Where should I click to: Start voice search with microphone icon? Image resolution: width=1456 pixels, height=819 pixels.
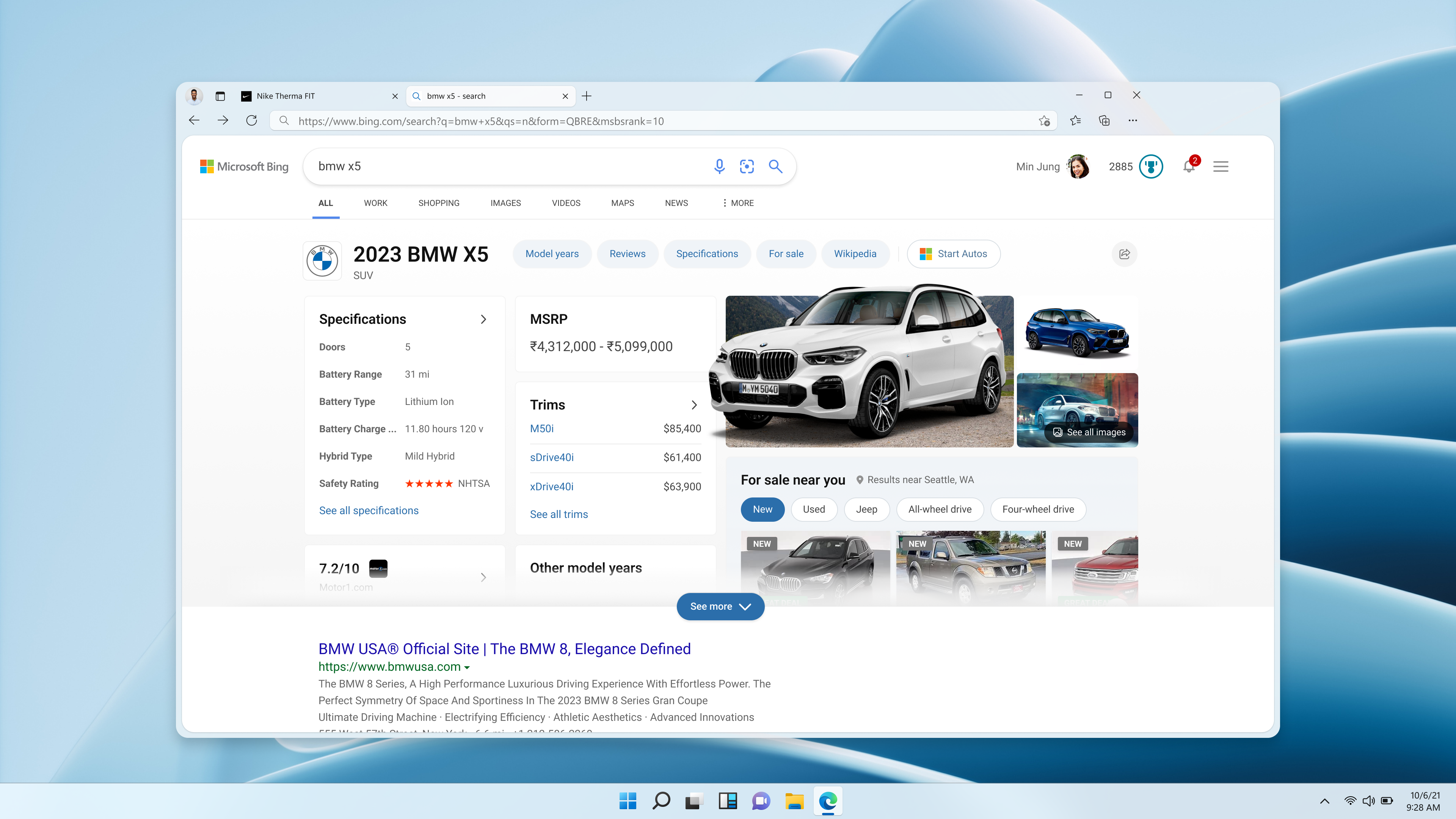[x=719, y=166]
